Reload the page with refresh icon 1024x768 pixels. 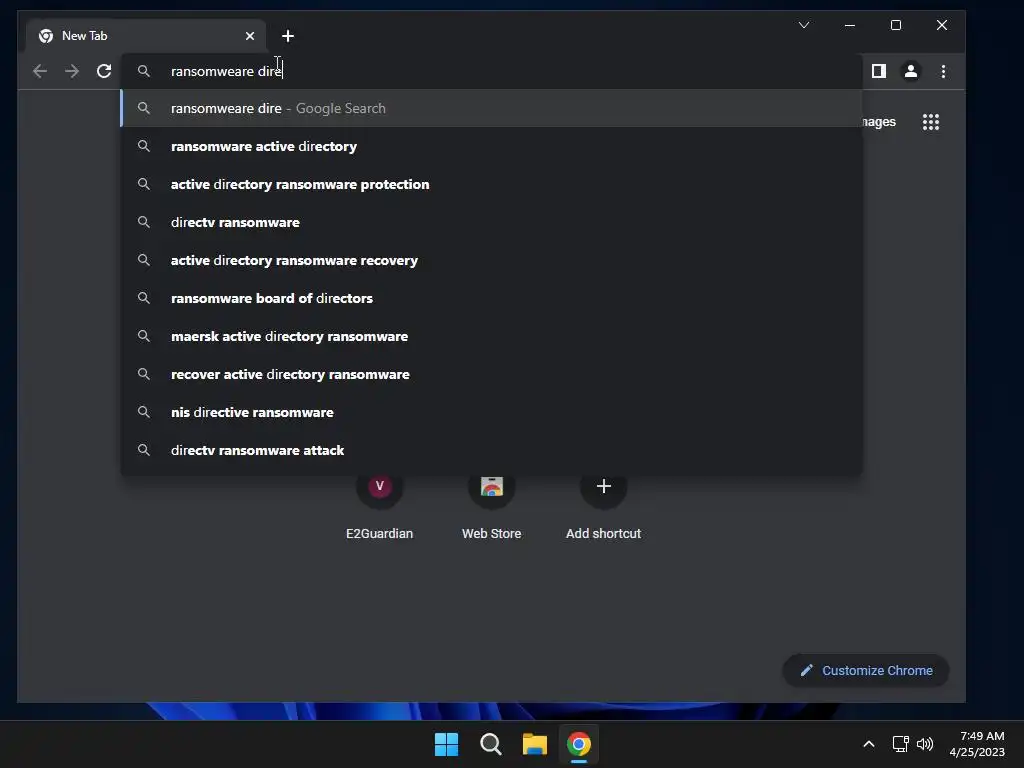[x=104, y=71]
